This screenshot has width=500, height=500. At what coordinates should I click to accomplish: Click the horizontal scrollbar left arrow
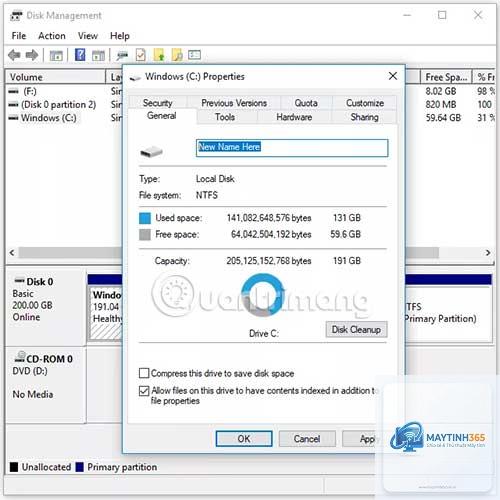point(12,252)
